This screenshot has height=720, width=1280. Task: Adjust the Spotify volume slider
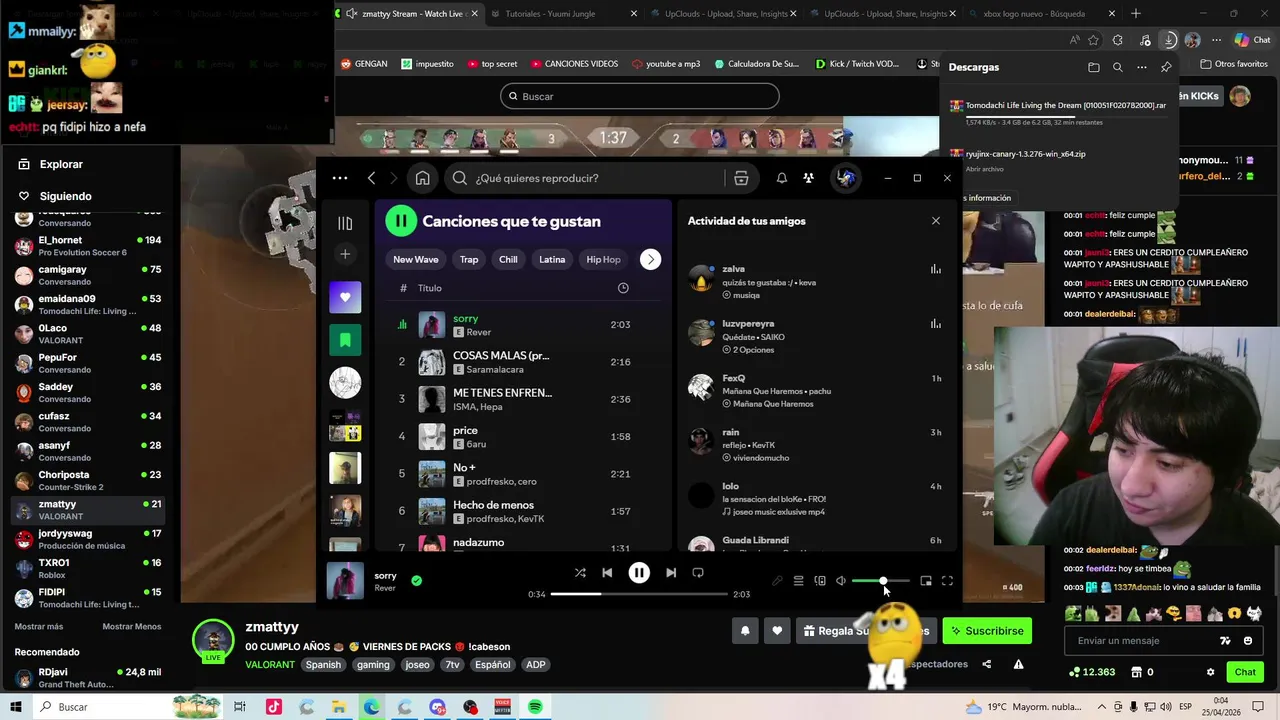pyautogui.click(x=880, y=581)
